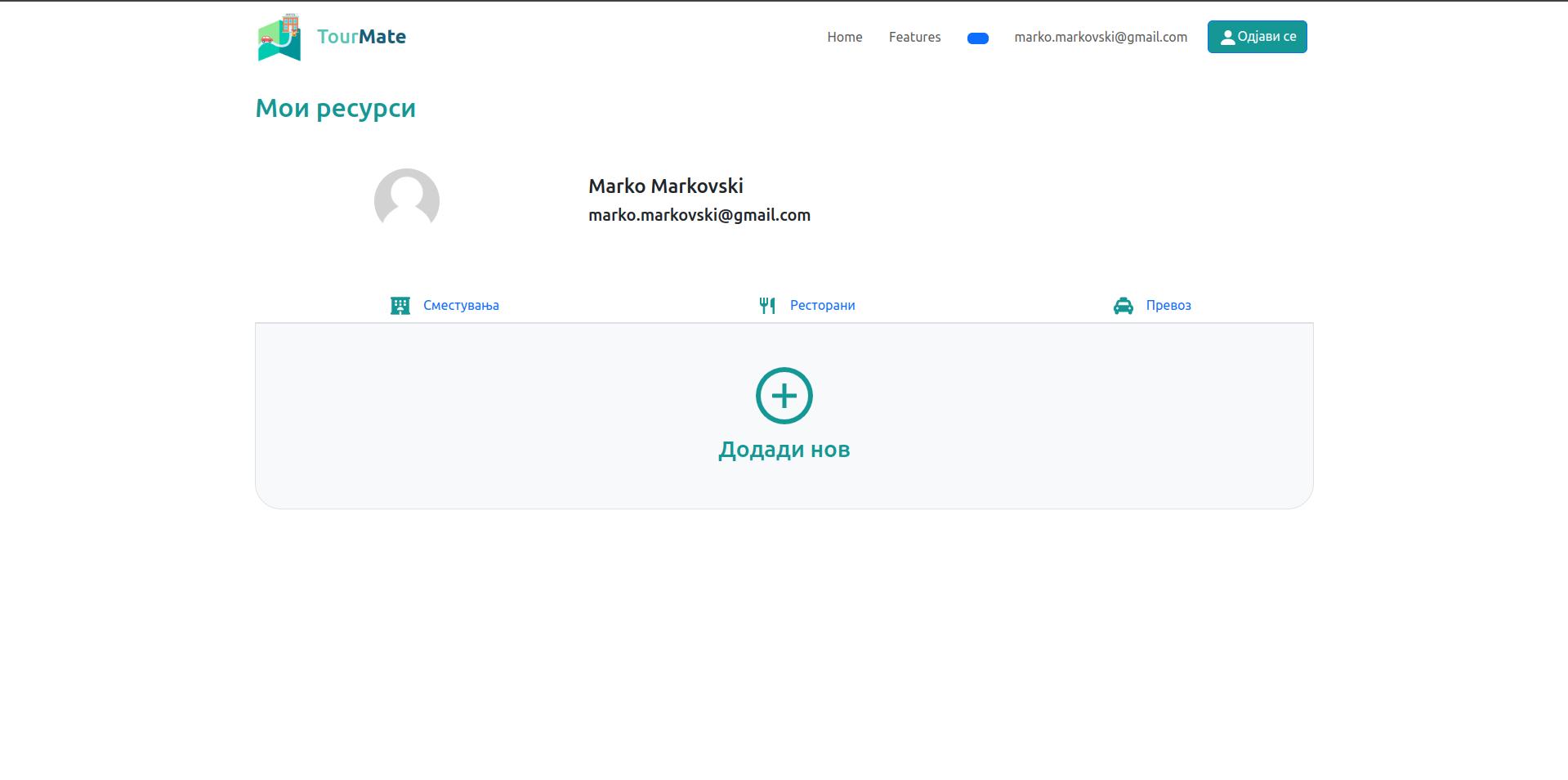Go to the Home page
The height and width of the screenshot is (780, 1568).
(x=844, y=37)
